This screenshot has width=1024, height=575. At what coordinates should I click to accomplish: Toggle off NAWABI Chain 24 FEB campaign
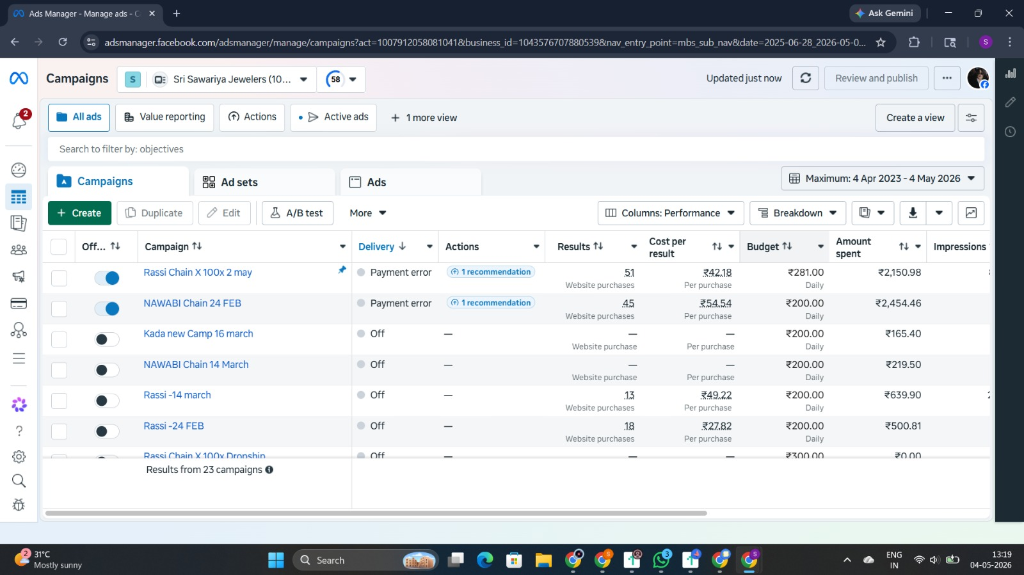[106, 308]
